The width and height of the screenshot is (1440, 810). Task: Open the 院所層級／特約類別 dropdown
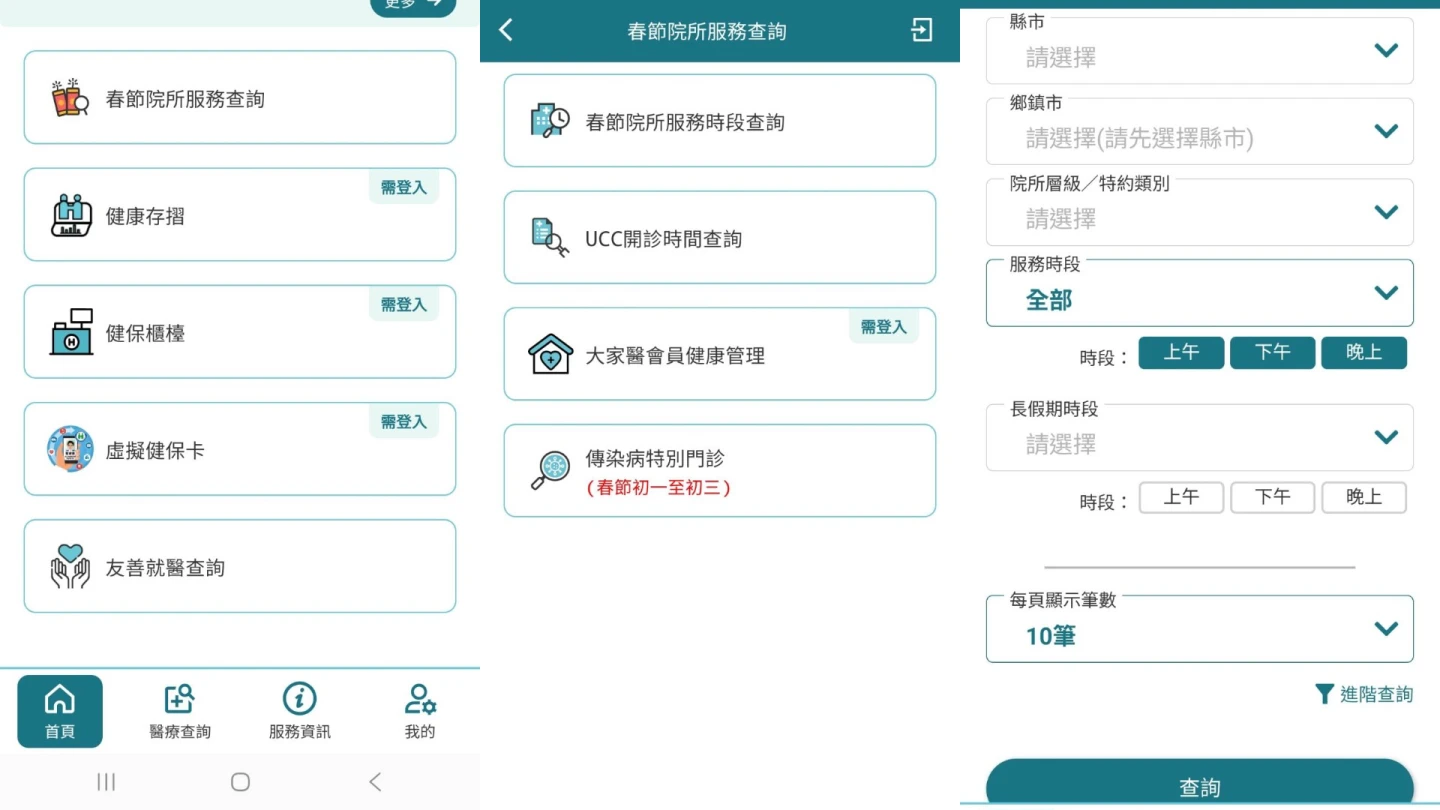1385,212
